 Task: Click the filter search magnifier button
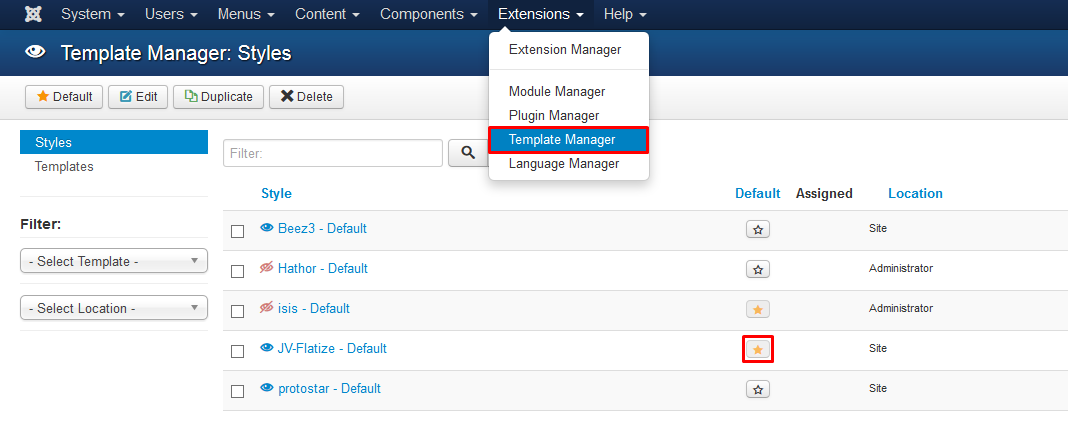[469, 153]
